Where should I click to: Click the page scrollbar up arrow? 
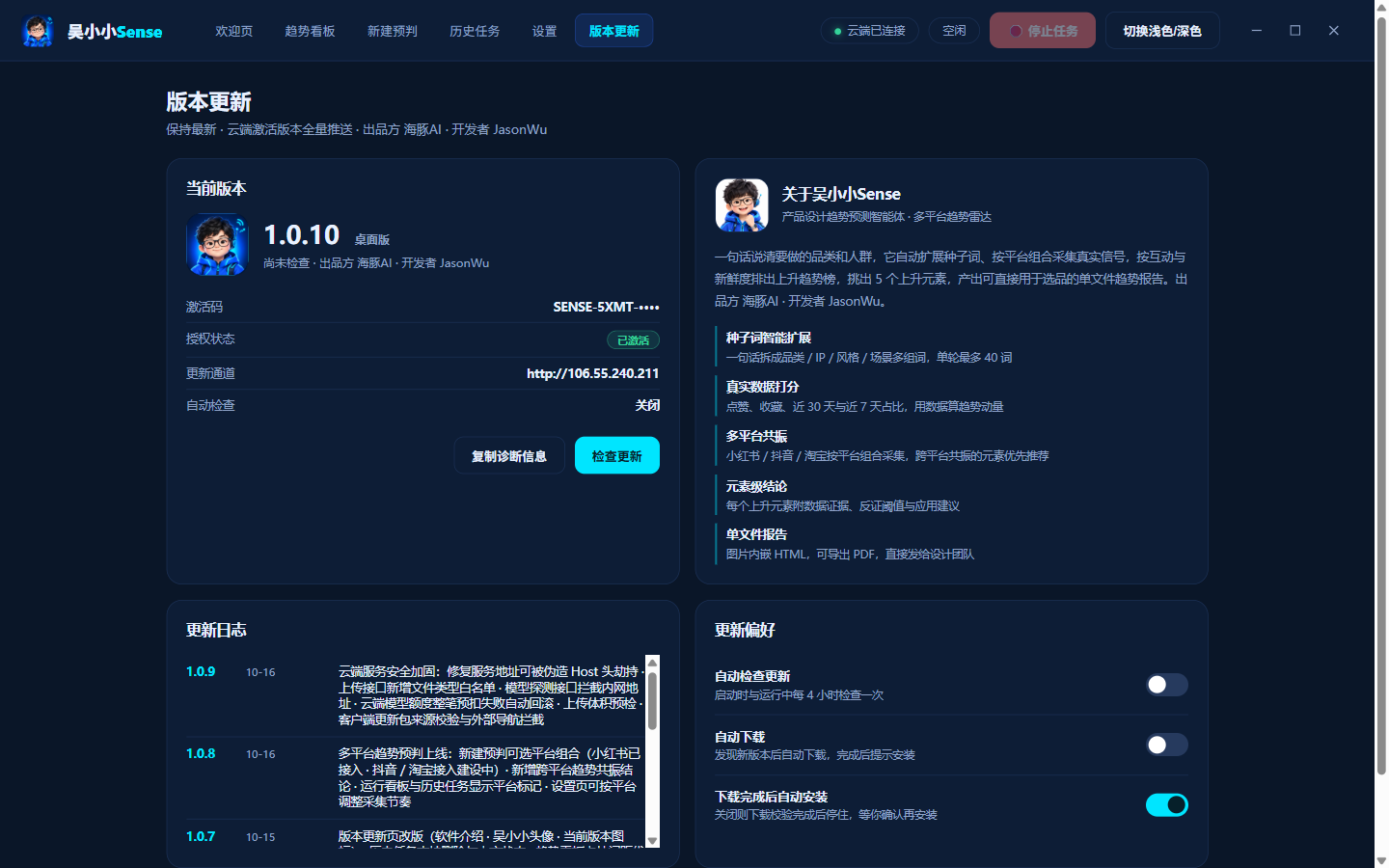pyautogui.click(x=1381, y=8)
